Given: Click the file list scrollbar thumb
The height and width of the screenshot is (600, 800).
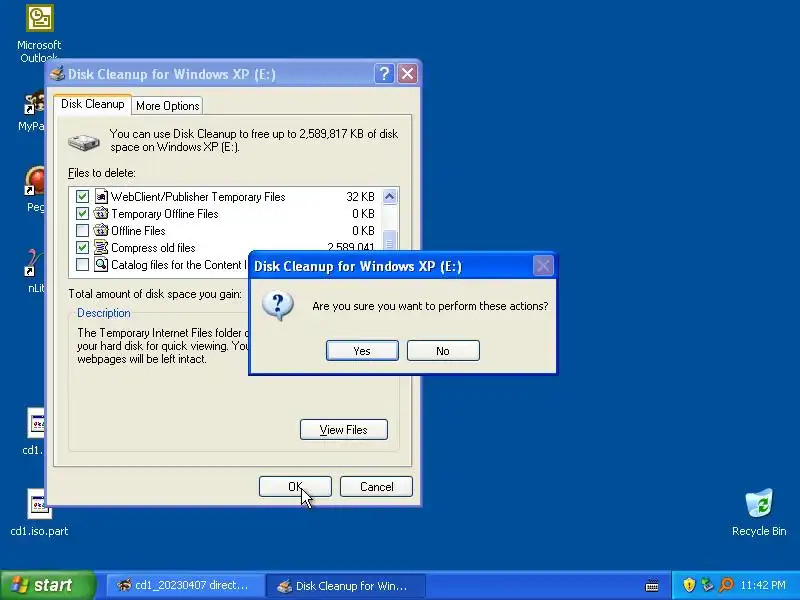Looking at the screenshot, I should (x=389, y=241).
